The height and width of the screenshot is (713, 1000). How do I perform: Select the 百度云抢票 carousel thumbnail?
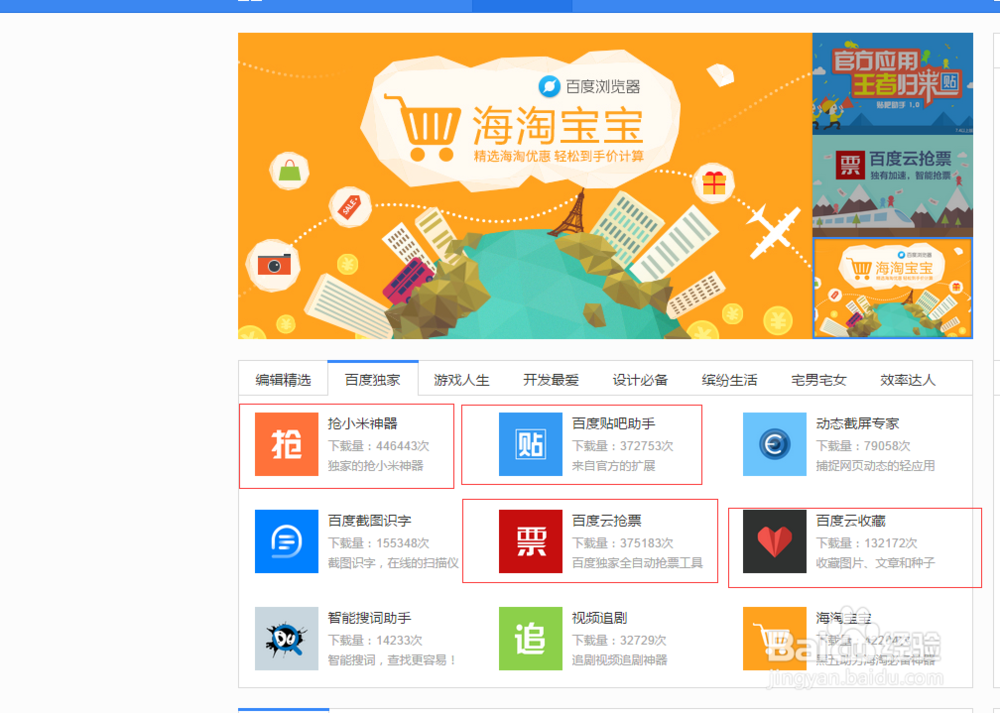tap(893, 186)
